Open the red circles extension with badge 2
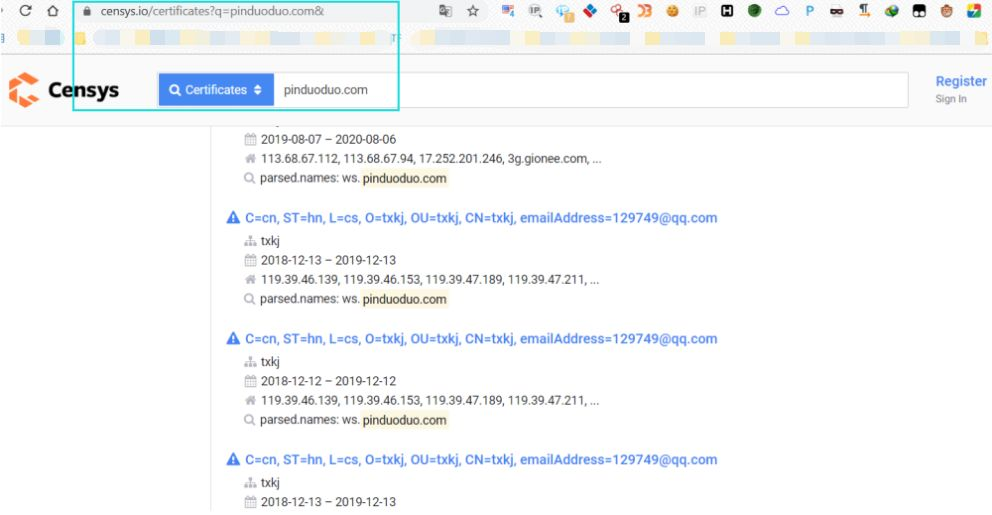Viewport: 992px width, 515px height. tap(618, 11)
